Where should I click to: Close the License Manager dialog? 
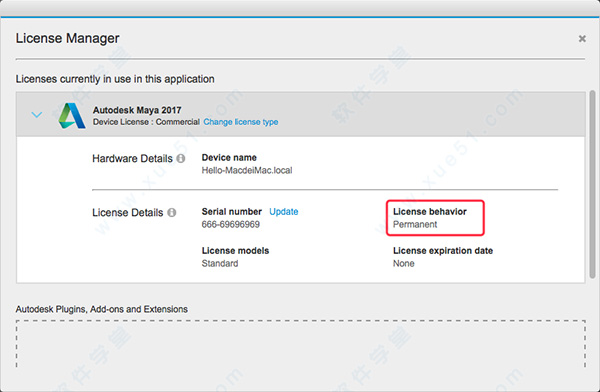(x=582, y=39)
